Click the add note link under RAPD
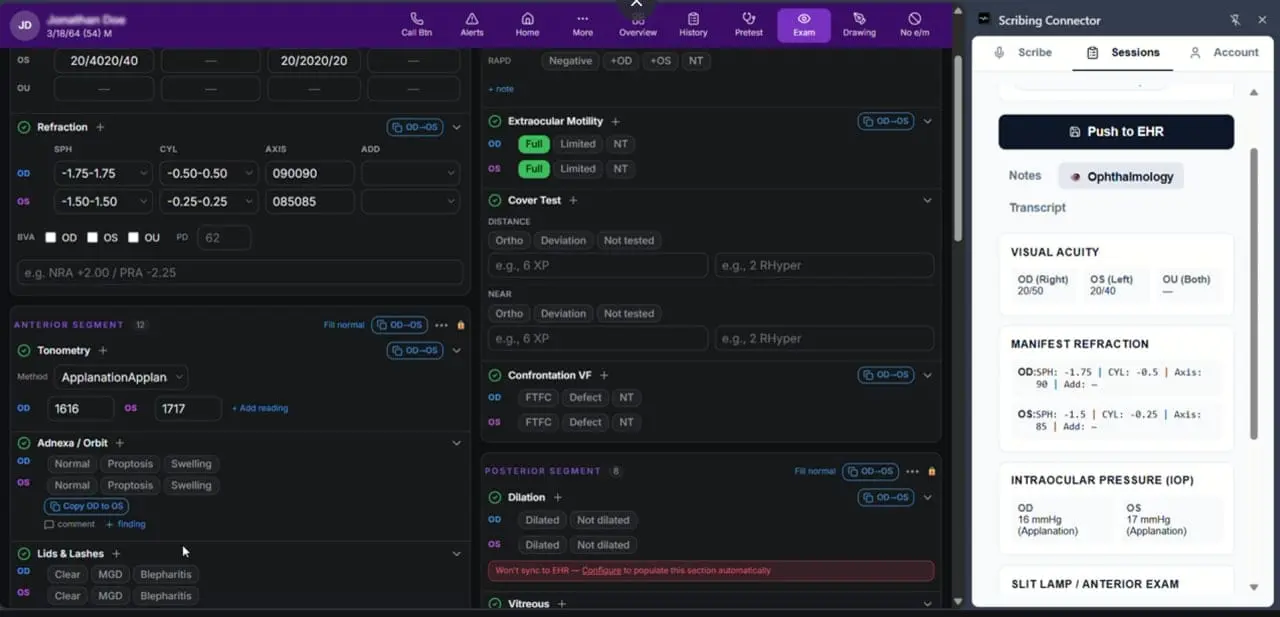The image size is (1280, 617). 501,89
